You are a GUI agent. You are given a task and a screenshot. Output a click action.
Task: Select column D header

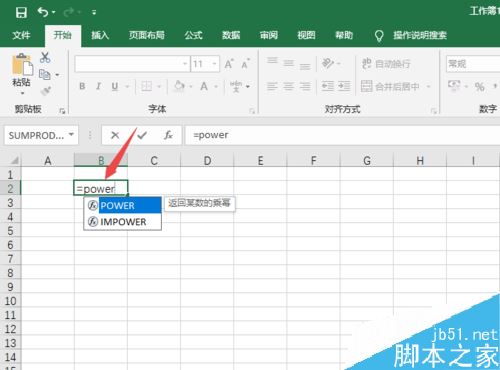click(207, 161)
